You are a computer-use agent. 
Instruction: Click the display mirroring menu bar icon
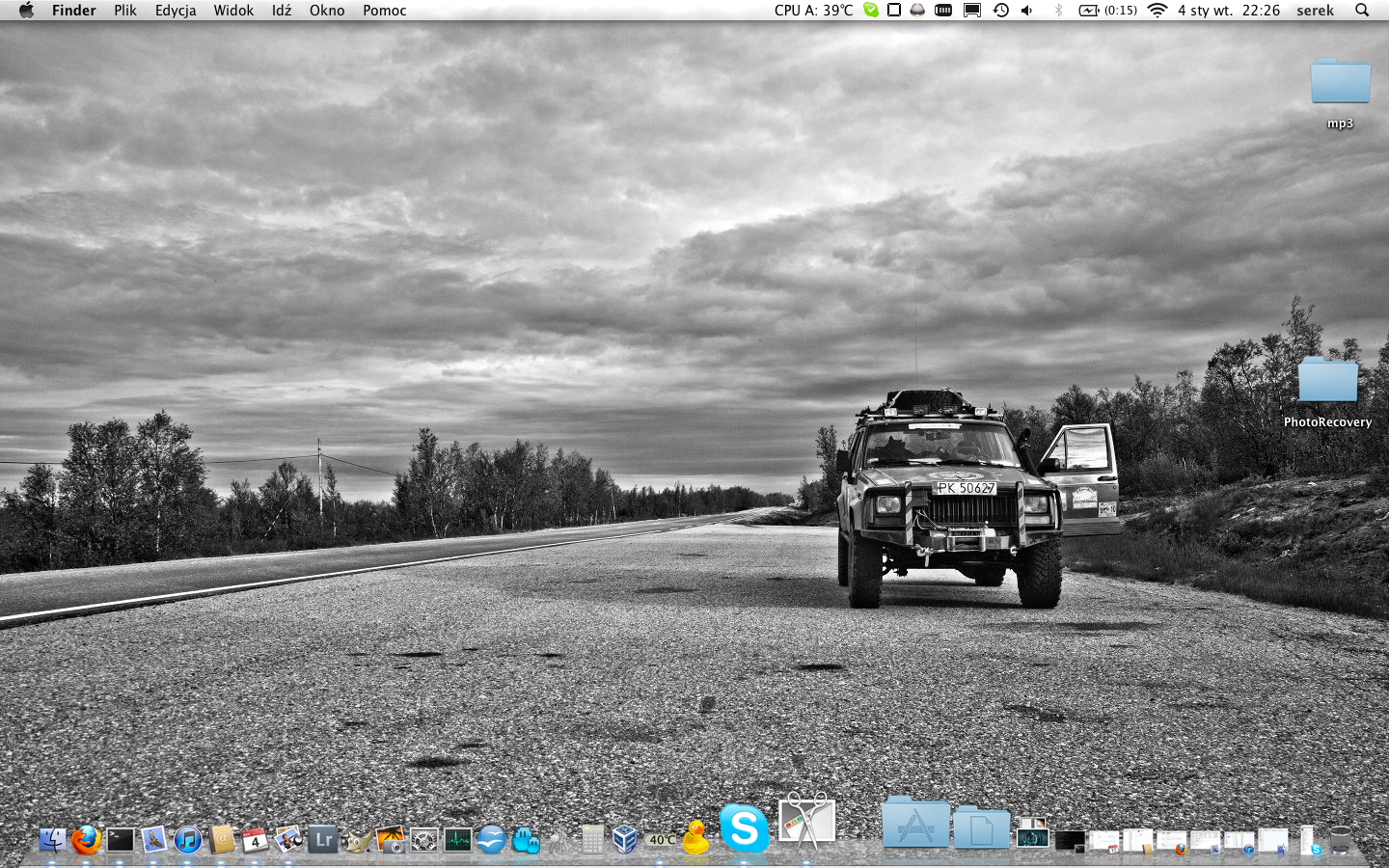[972, 10]
